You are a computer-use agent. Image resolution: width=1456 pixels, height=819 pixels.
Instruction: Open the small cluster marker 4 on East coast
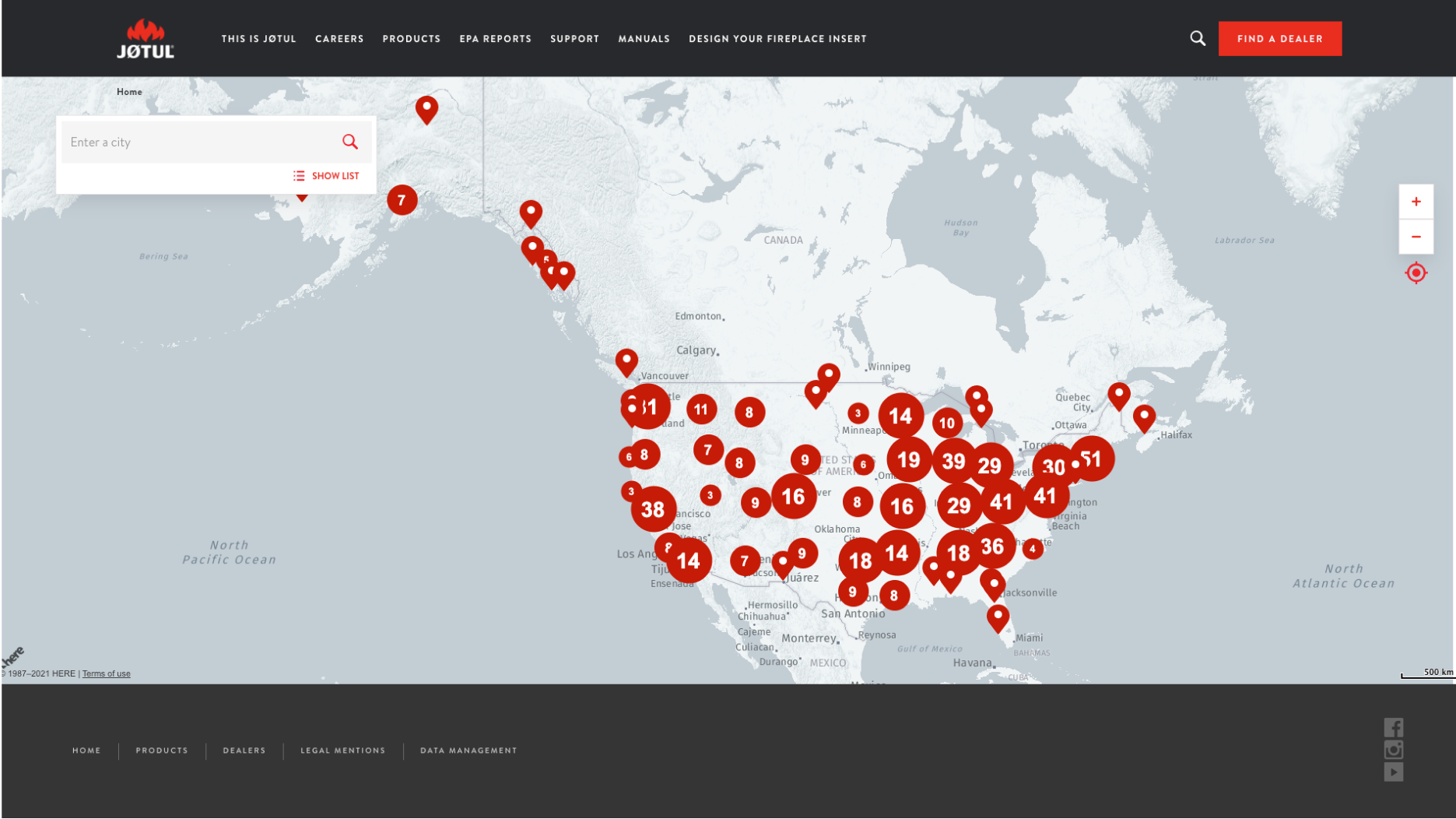pos(1033,549)
